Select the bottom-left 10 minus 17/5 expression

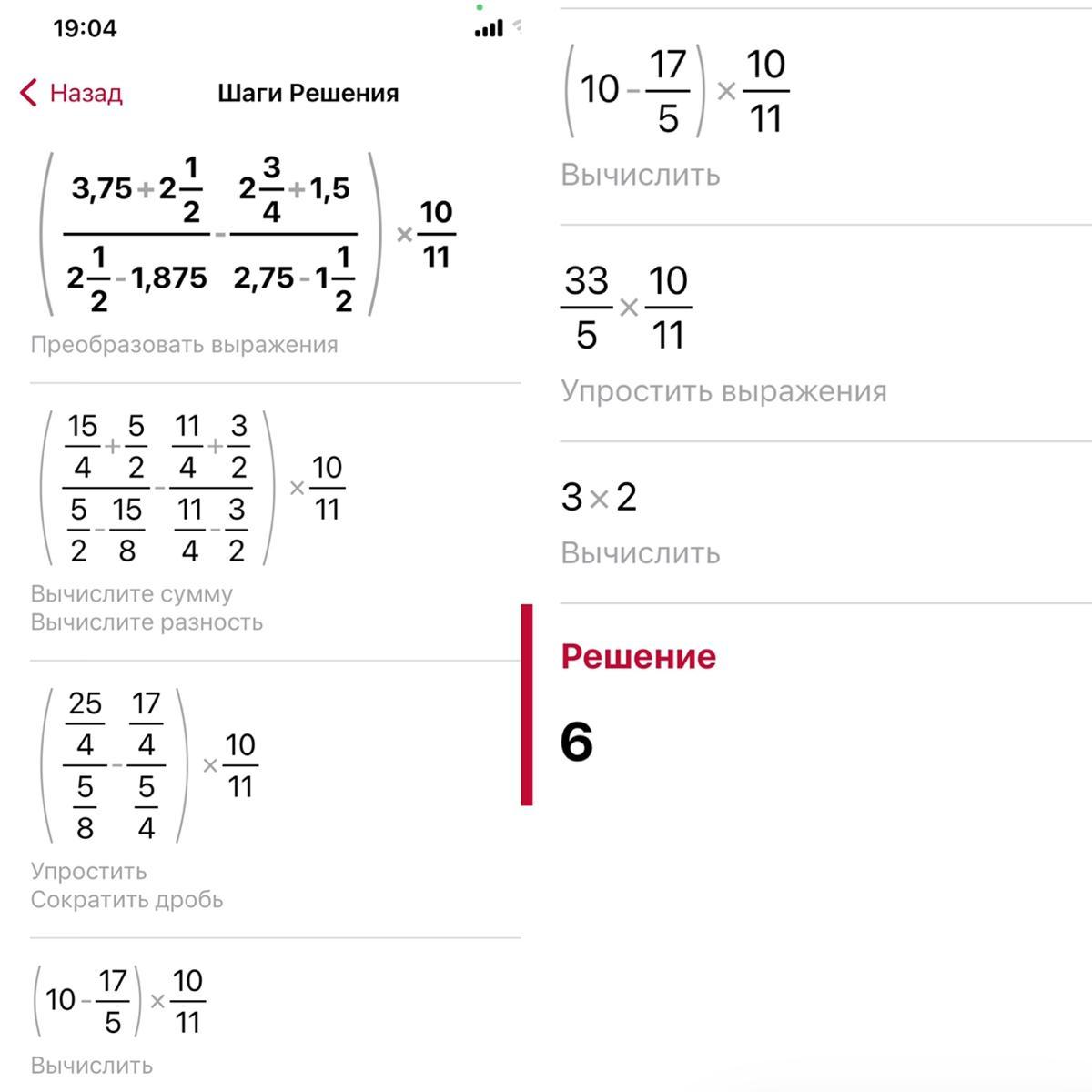120,1001
